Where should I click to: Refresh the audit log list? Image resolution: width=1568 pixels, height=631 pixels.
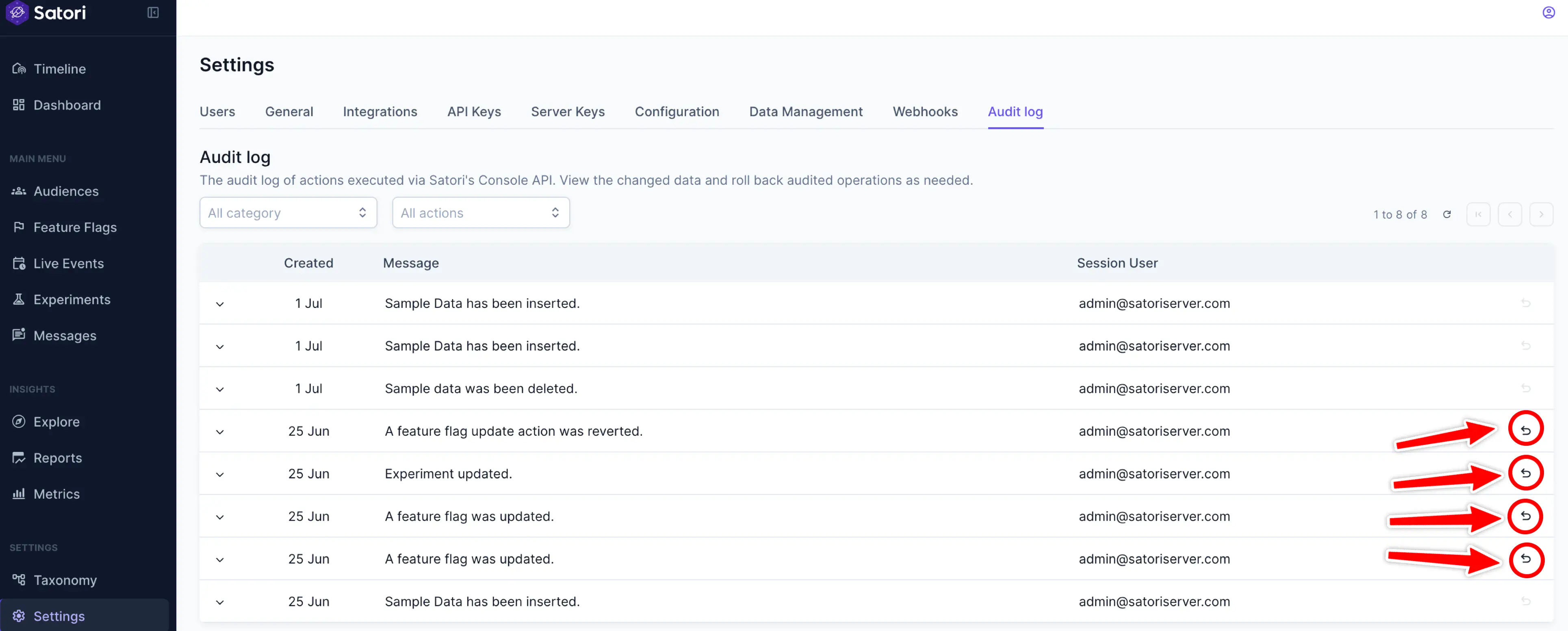1447,214
